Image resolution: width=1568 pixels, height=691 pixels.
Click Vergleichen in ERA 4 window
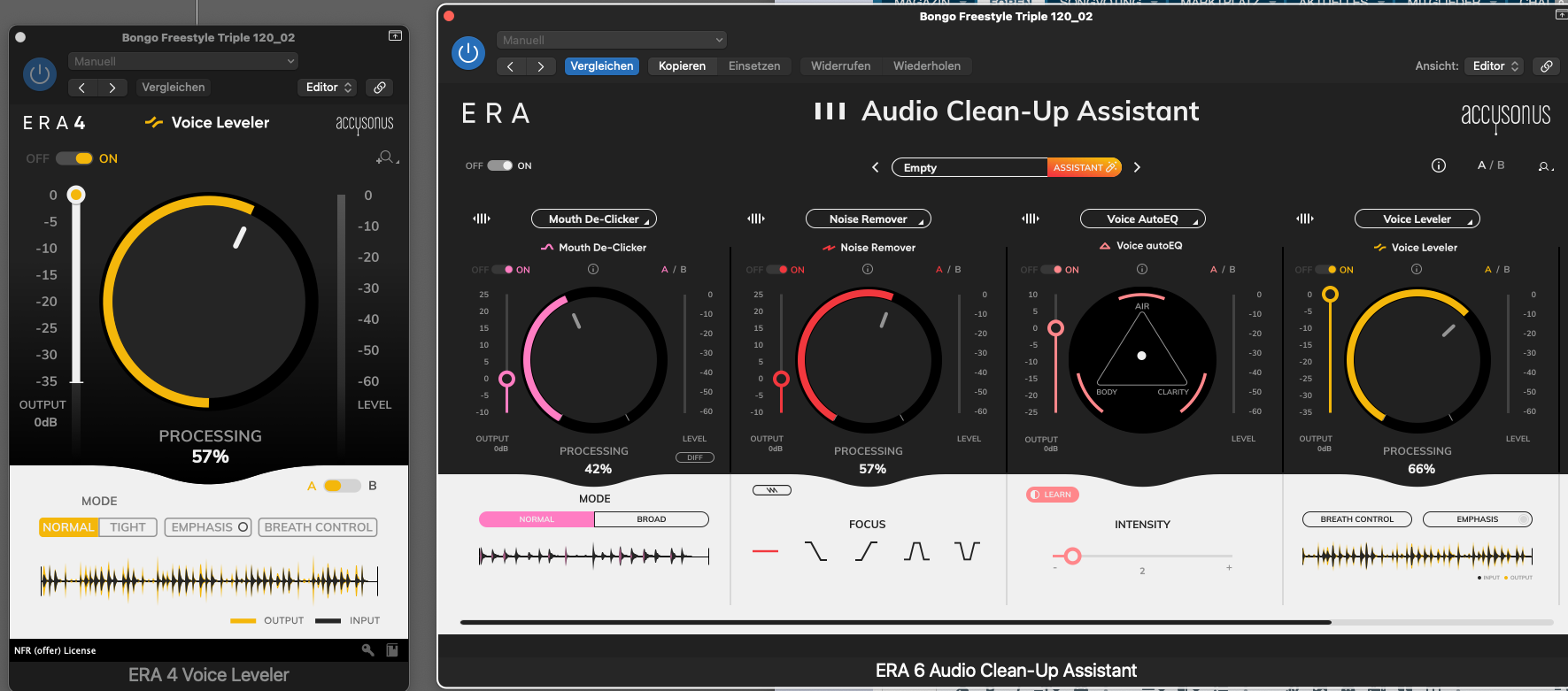(x=173, y=88)
